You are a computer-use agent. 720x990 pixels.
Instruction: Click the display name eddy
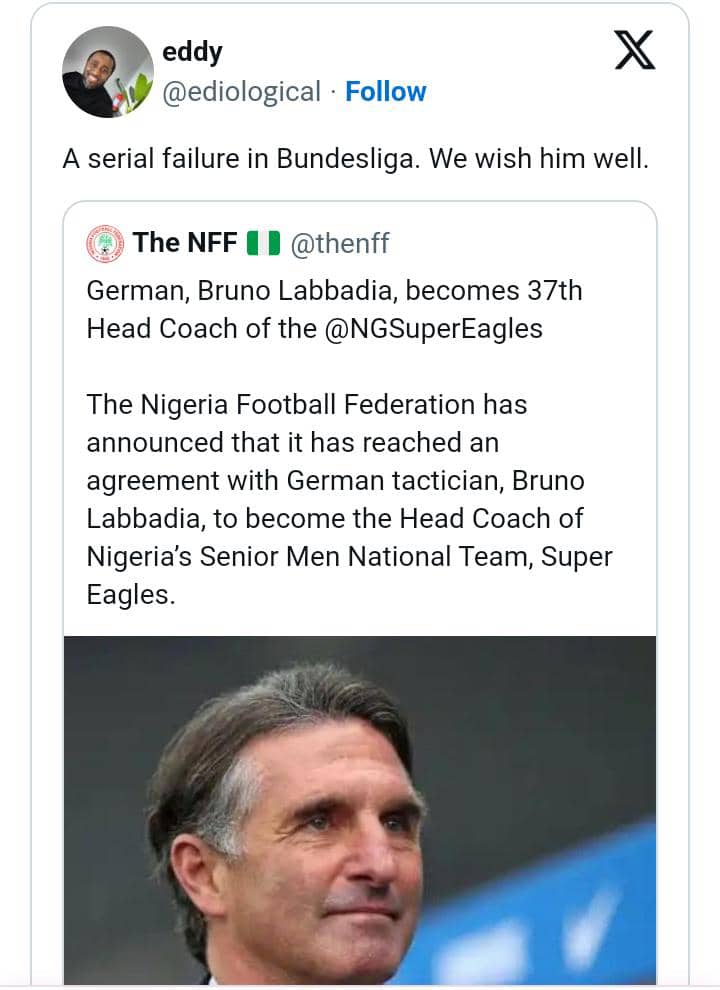(x=192, y=52)
